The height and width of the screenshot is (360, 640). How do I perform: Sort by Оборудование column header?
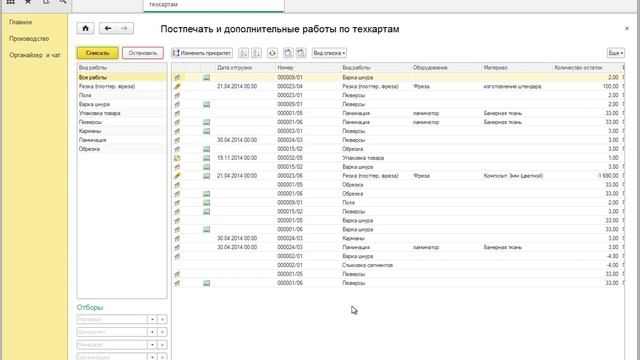(x=445, y=67)
